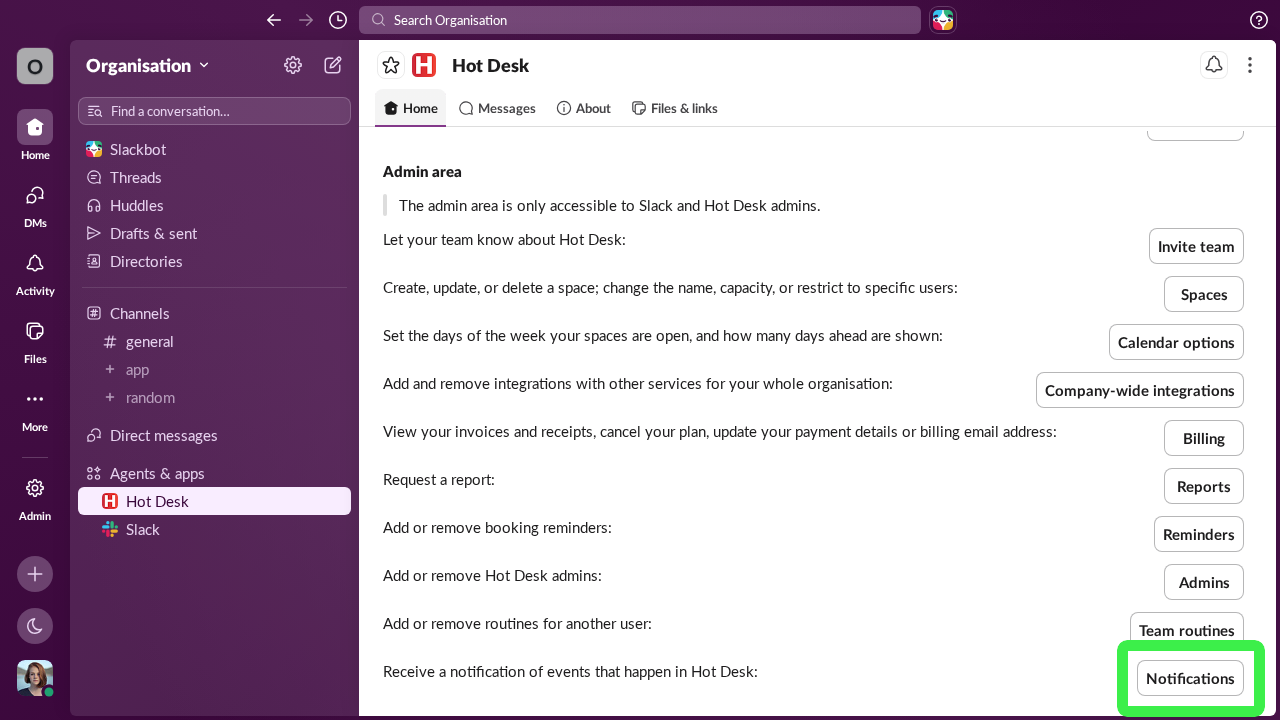Click the Admins button
The width and height of the screenshot is (1280, 720).
[x=1204, y=582]
